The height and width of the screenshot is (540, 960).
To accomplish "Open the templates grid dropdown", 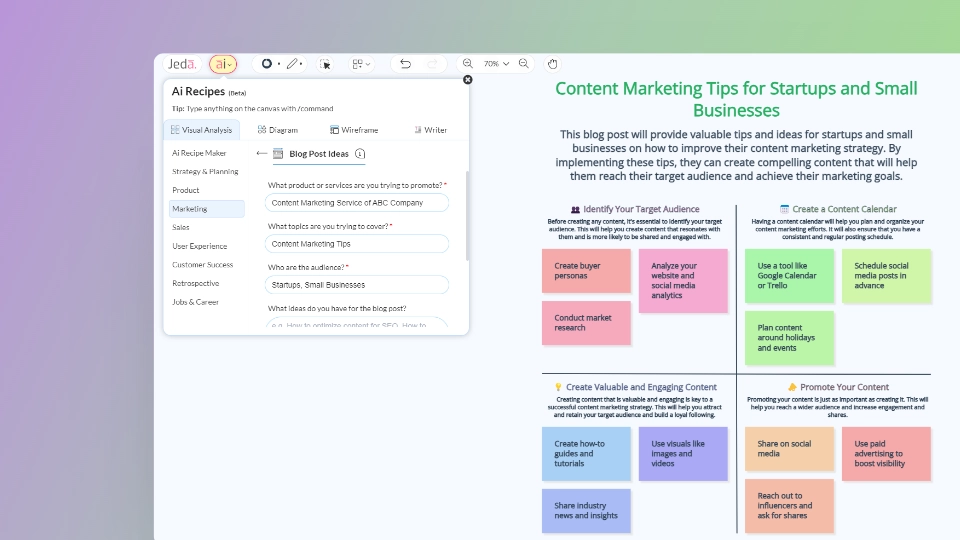I will tap(361, 64).
